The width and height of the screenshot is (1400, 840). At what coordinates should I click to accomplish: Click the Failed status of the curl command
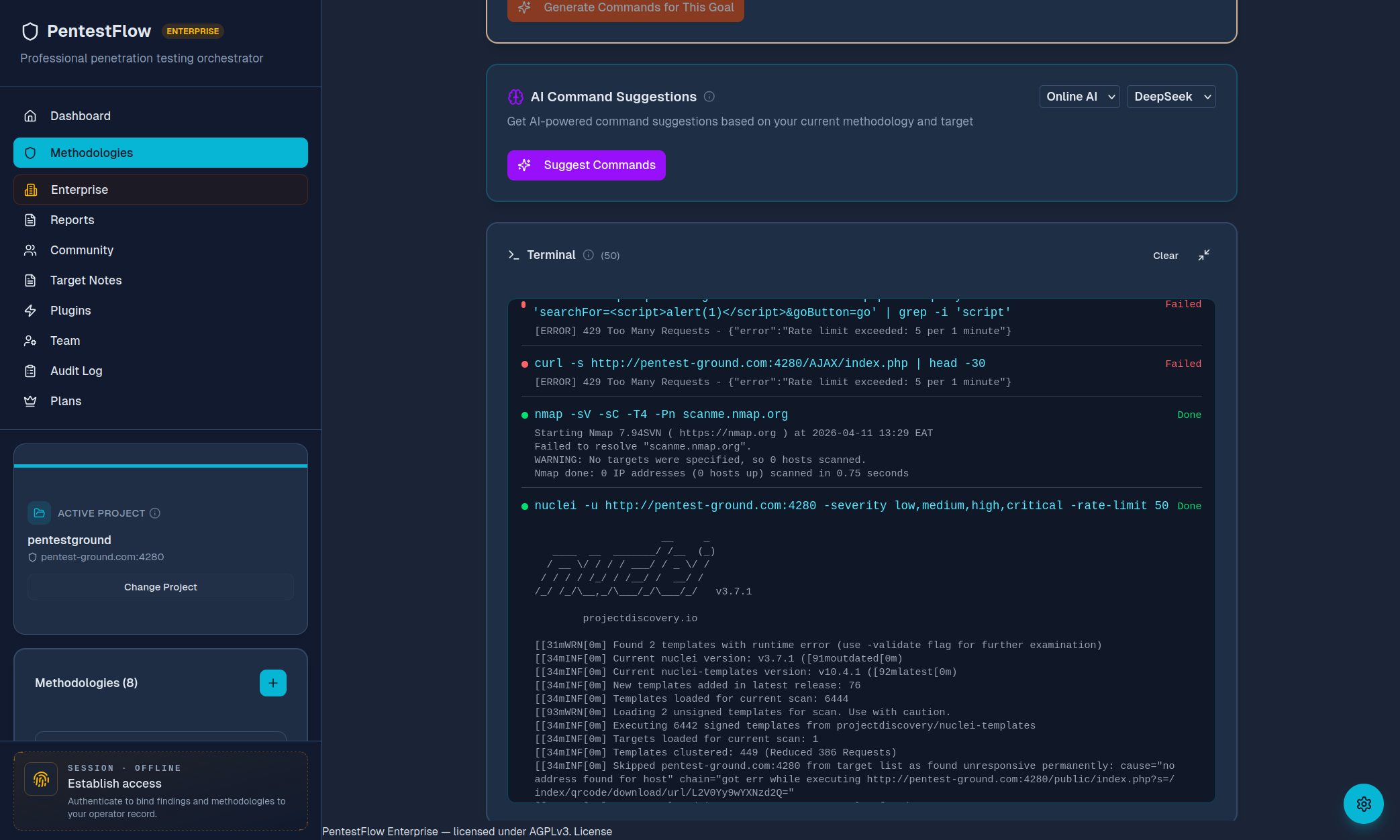tap(1183, 364)
